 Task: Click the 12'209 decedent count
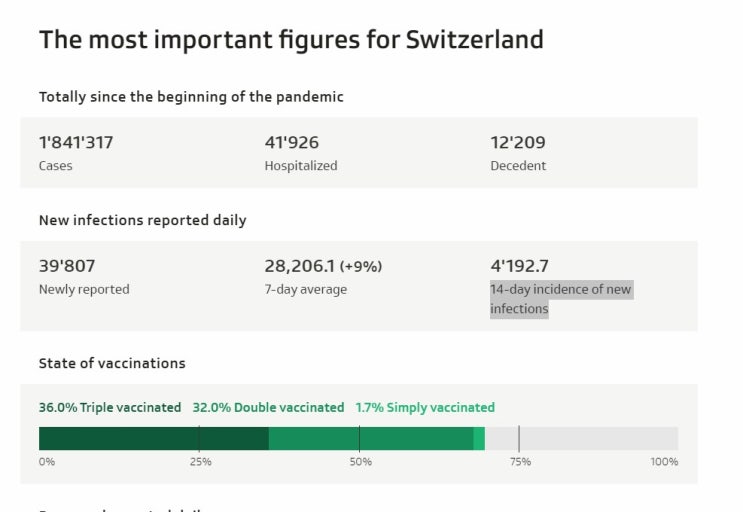(x=518, y=142)
